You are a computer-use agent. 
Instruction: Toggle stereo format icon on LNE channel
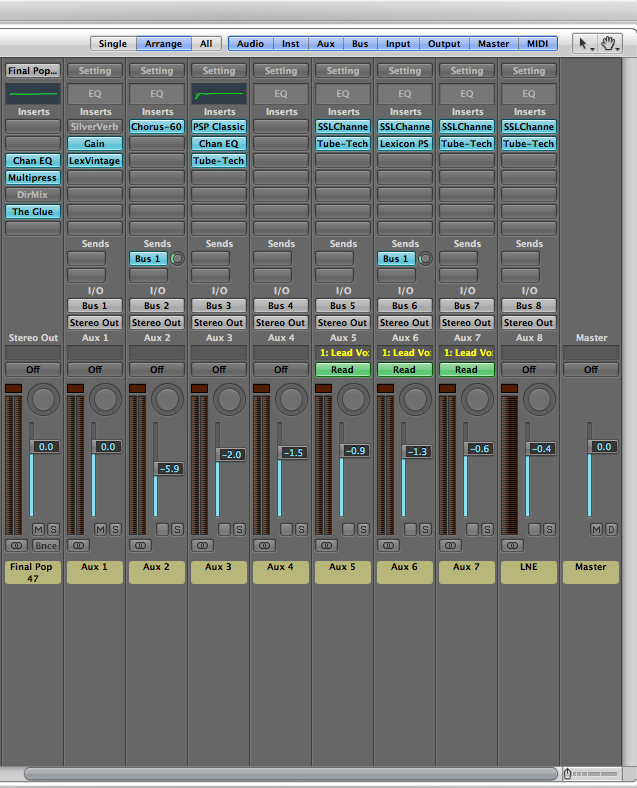click(512, 545)
